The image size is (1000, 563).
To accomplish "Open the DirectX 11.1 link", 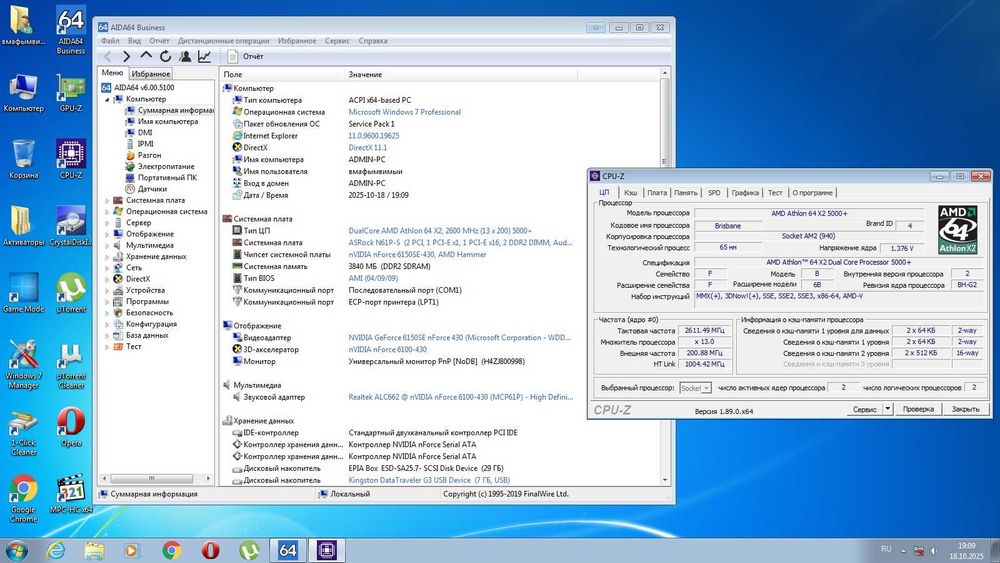I will click(367, 148).
